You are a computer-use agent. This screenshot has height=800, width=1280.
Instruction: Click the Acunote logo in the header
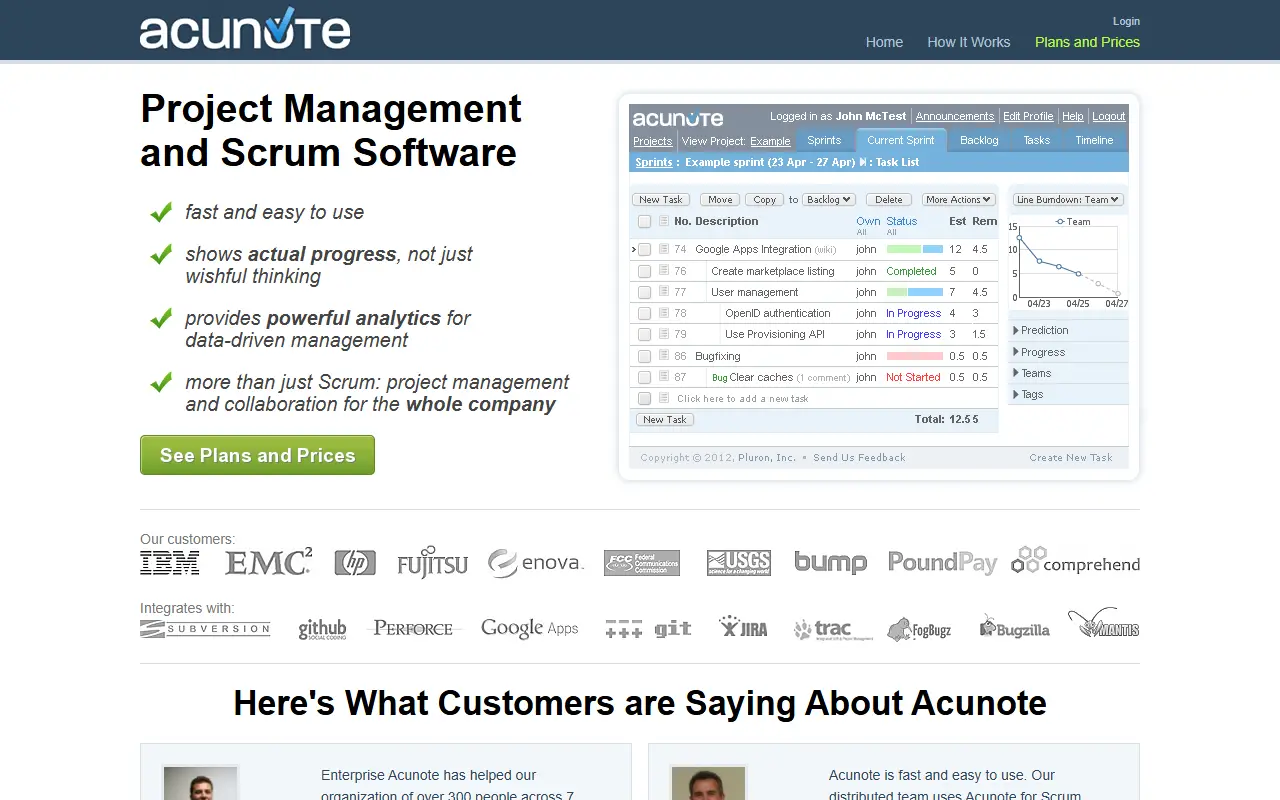pos(245,28)
